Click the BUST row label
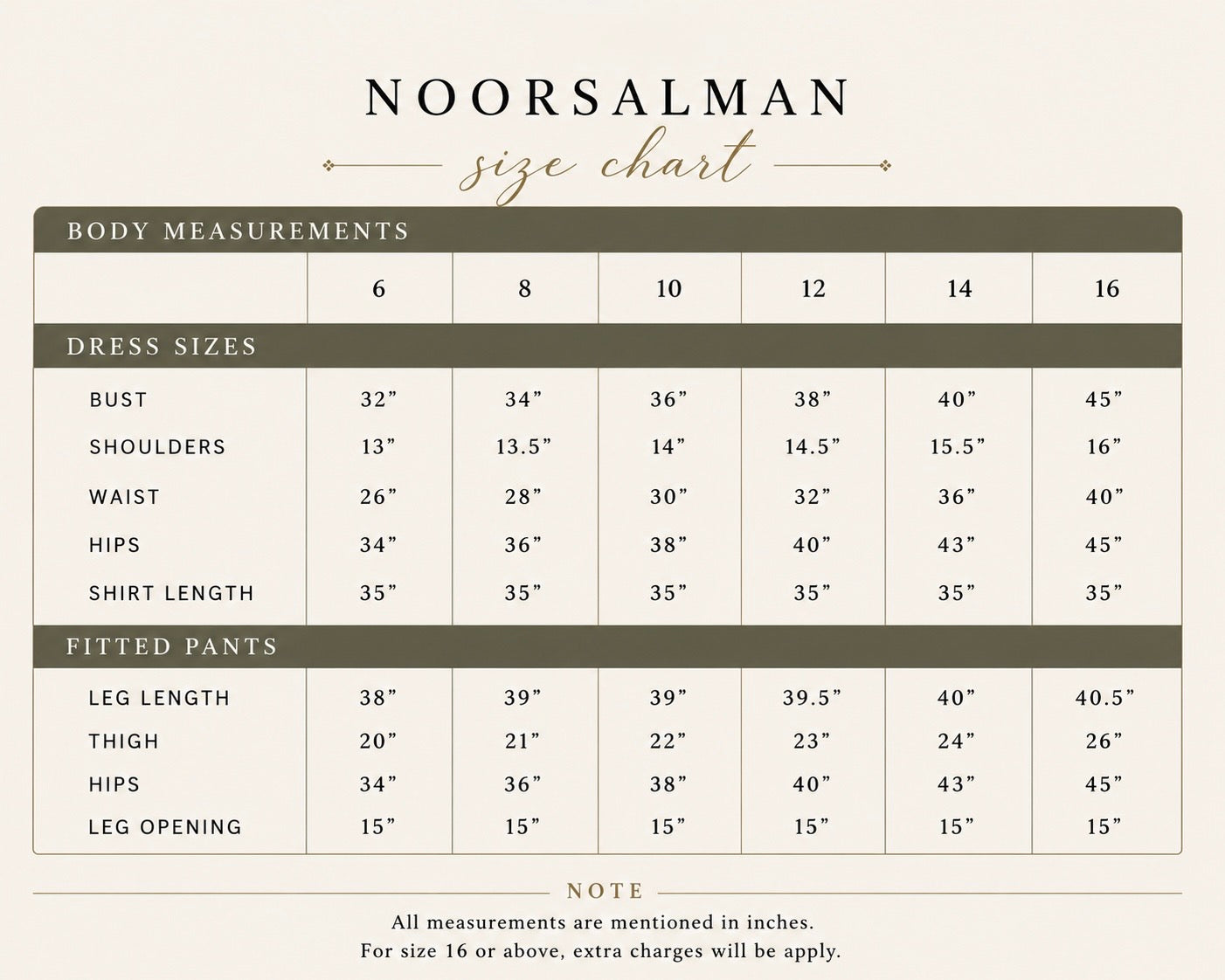The width and height of the screenshot is (1225, 980). click(x=118, y=400)
